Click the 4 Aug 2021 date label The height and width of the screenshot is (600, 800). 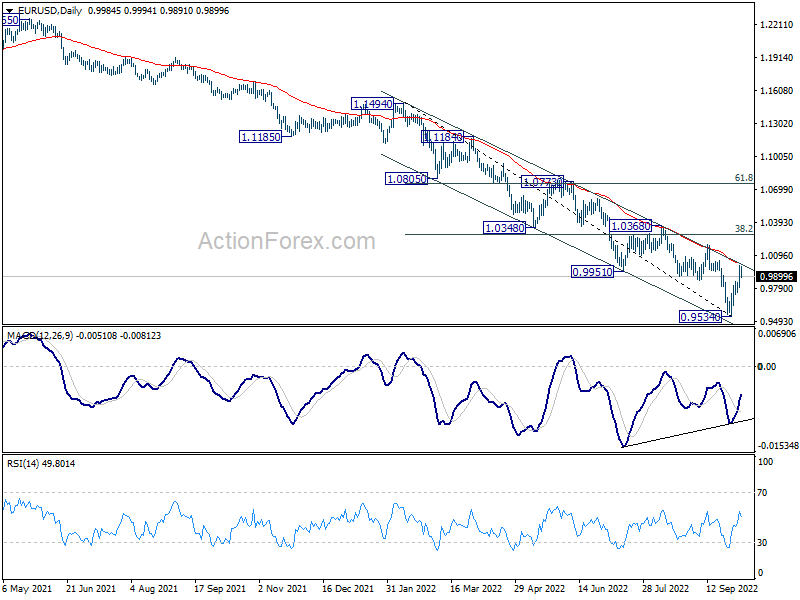(155, 589)
